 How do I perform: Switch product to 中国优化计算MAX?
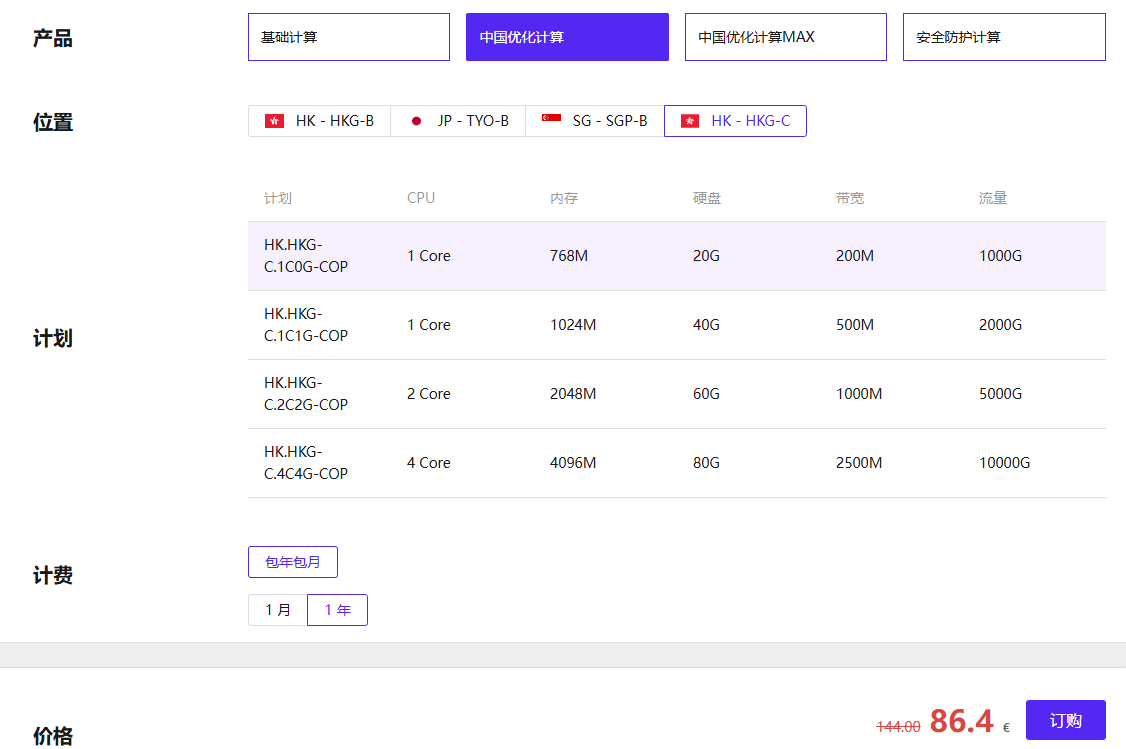pos(785,37)
